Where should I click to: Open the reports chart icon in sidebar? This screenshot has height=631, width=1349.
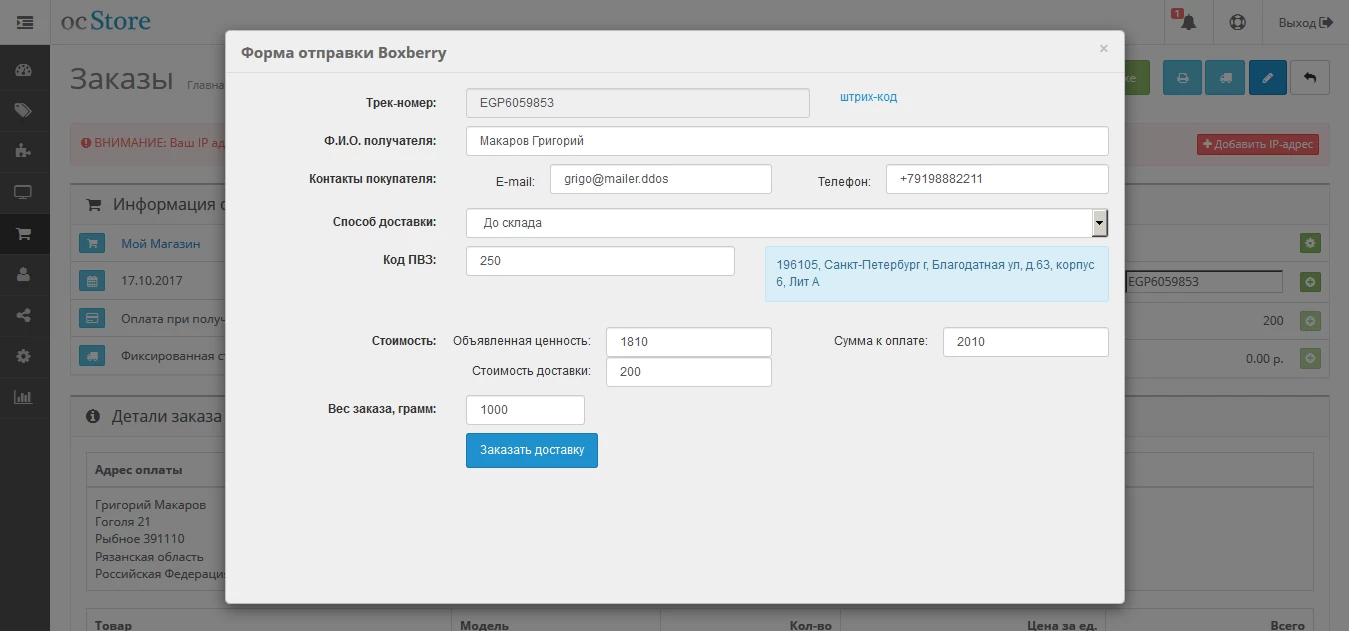pos(24,397)
